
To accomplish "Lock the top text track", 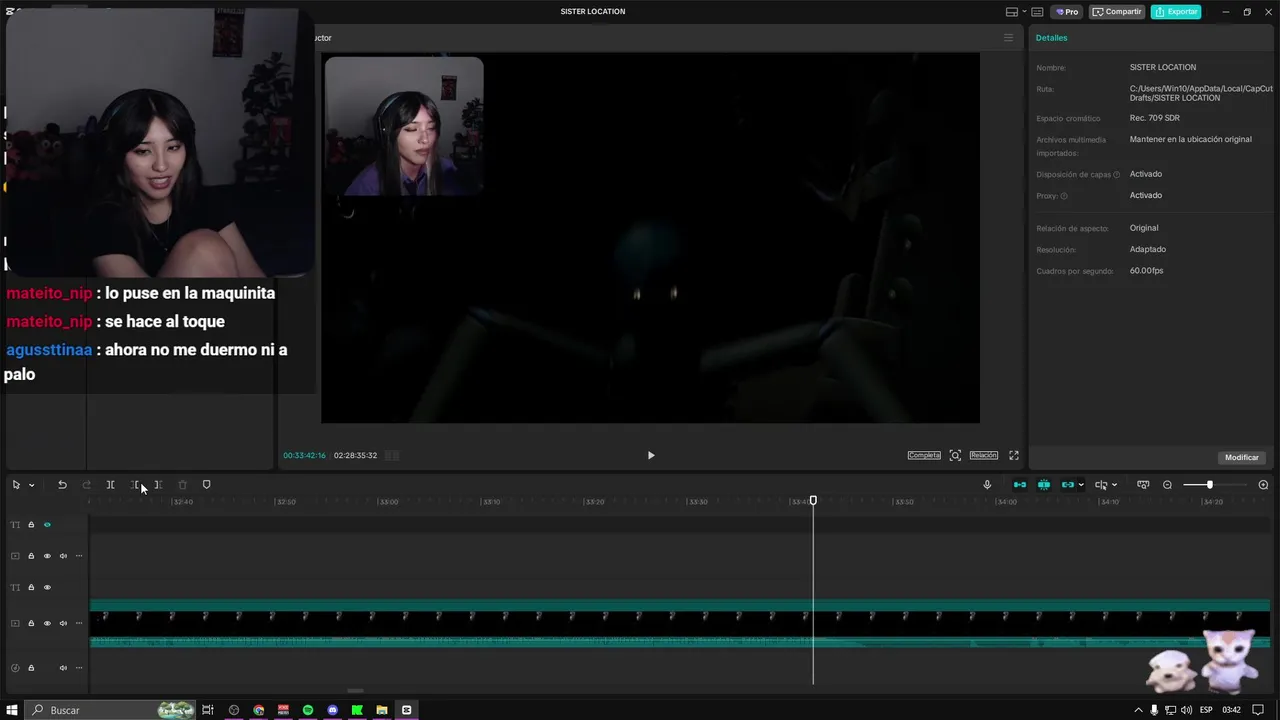I will point(31,525).
